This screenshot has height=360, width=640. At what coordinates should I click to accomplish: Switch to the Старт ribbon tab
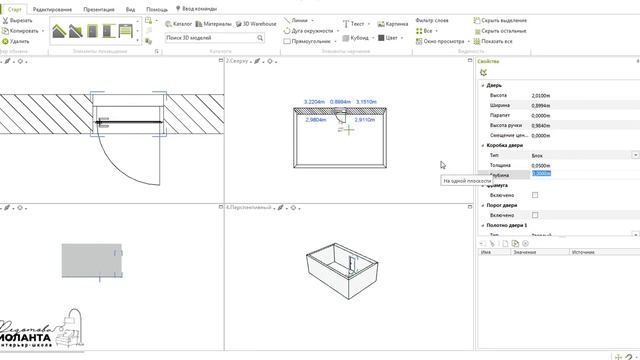pos(15,9)
